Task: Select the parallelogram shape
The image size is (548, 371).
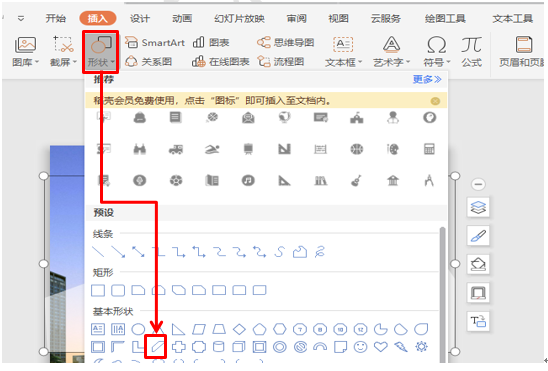Action: click(199, 329)
